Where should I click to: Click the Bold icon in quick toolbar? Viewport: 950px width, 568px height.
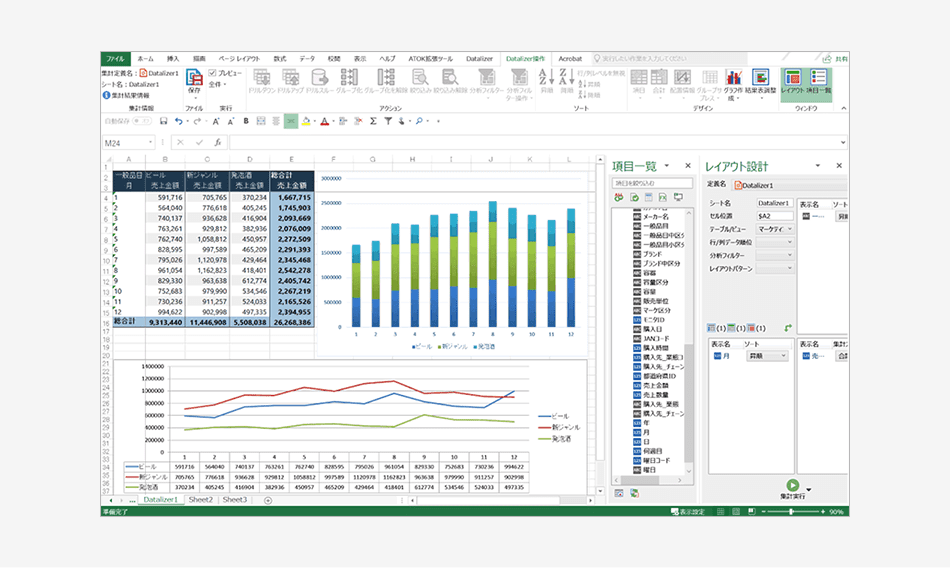246,121
